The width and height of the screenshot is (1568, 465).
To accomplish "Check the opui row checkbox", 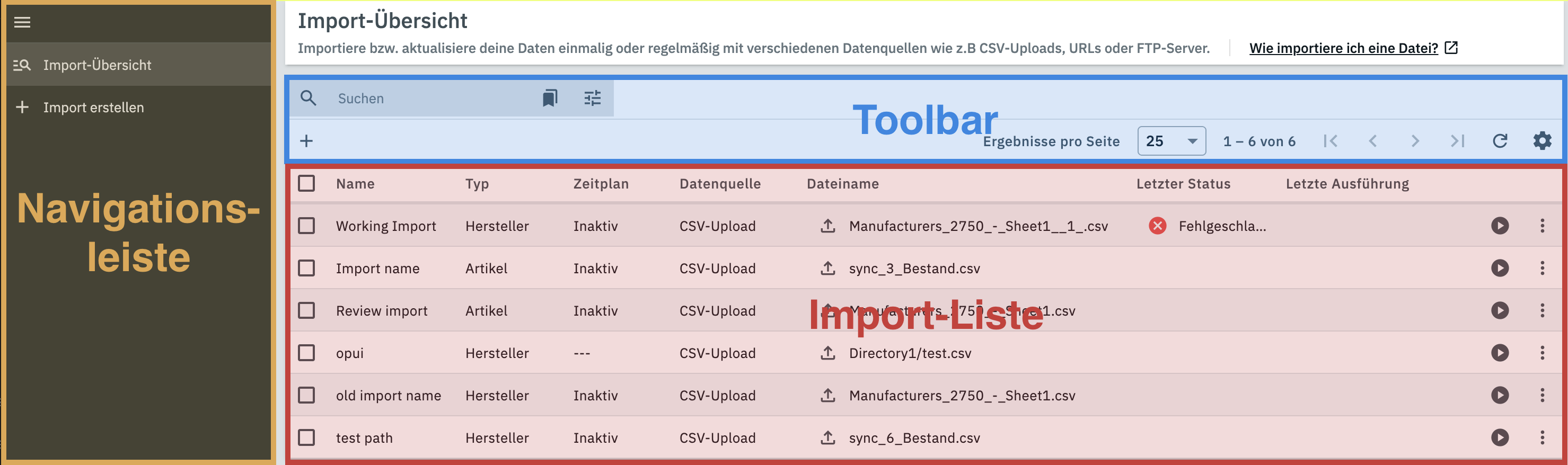I will coord(307,353).
